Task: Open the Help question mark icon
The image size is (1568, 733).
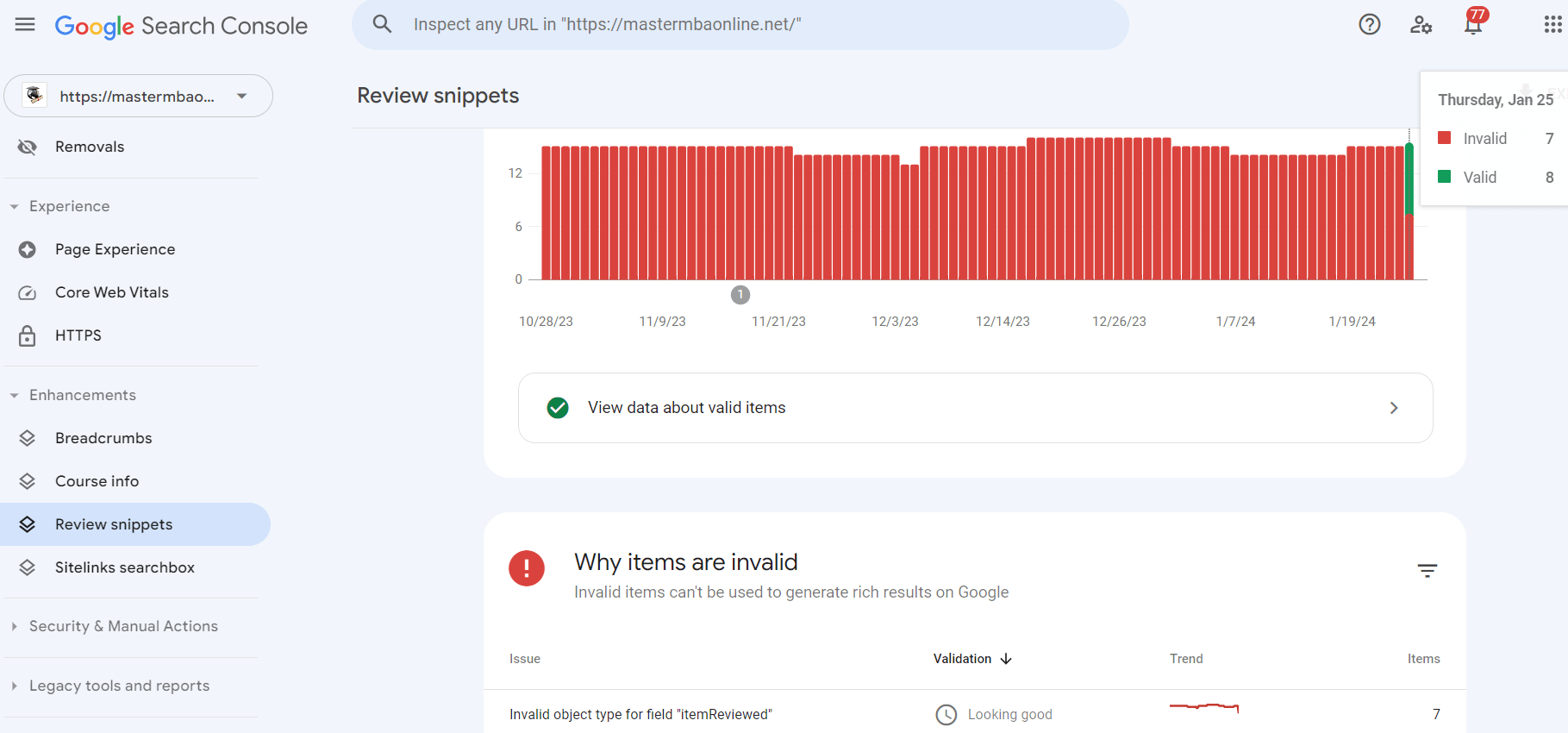Action: 1370,25
